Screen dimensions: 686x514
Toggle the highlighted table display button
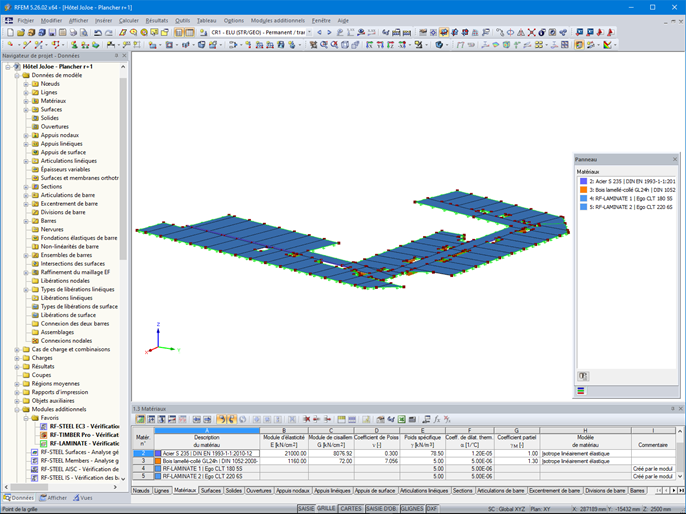[x=179, y=32]
